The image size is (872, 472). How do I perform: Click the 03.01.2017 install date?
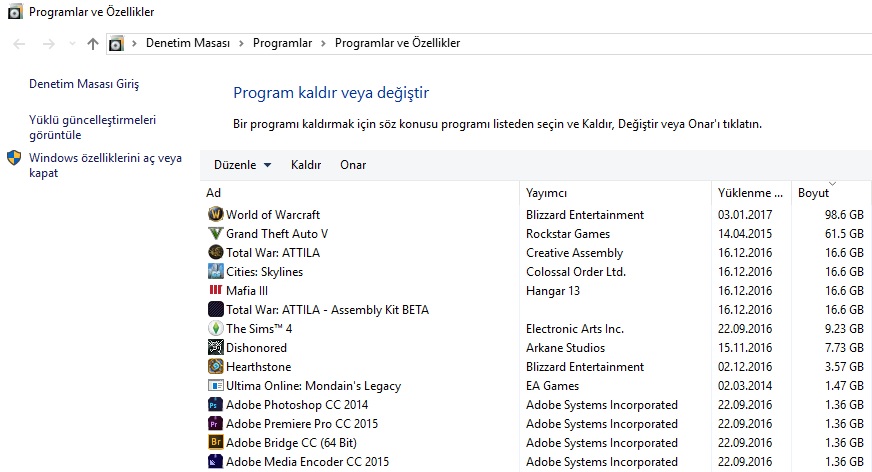[x=745, y=215]
